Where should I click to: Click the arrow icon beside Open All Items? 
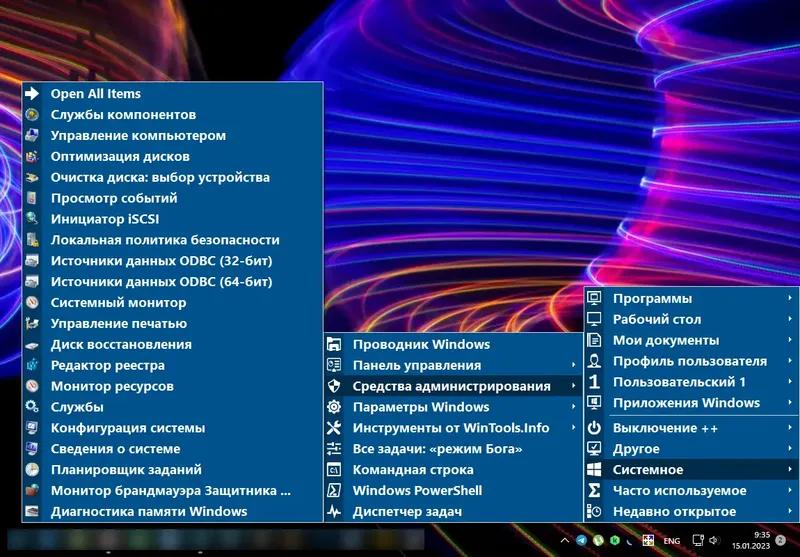tap(32, 93)
